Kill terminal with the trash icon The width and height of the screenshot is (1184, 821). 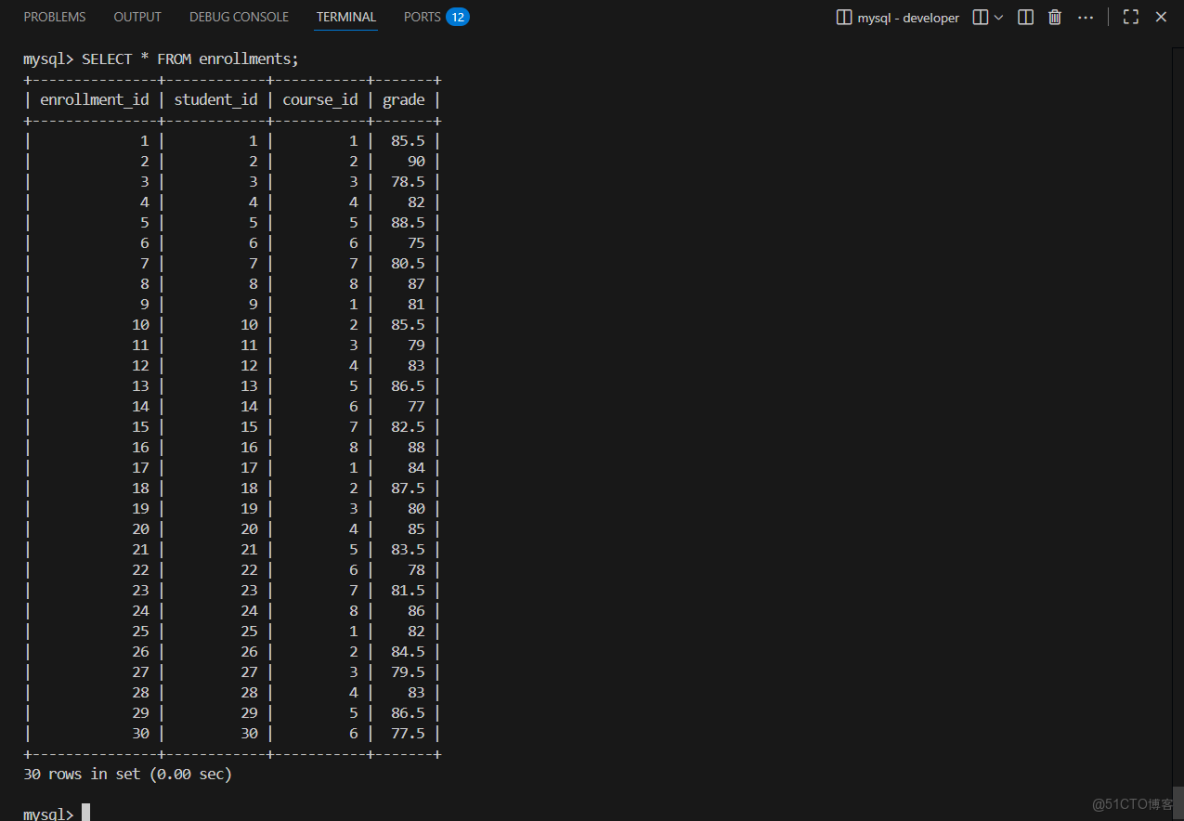click(x=1055, y=17)
